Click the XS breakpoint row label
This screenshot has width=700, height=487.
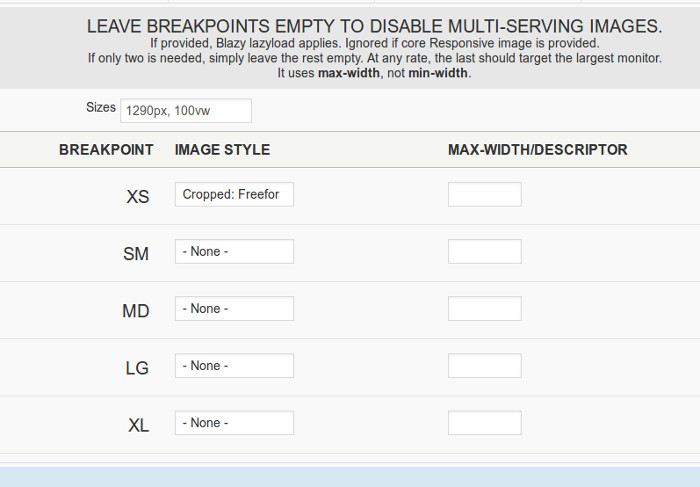[138, 197]
